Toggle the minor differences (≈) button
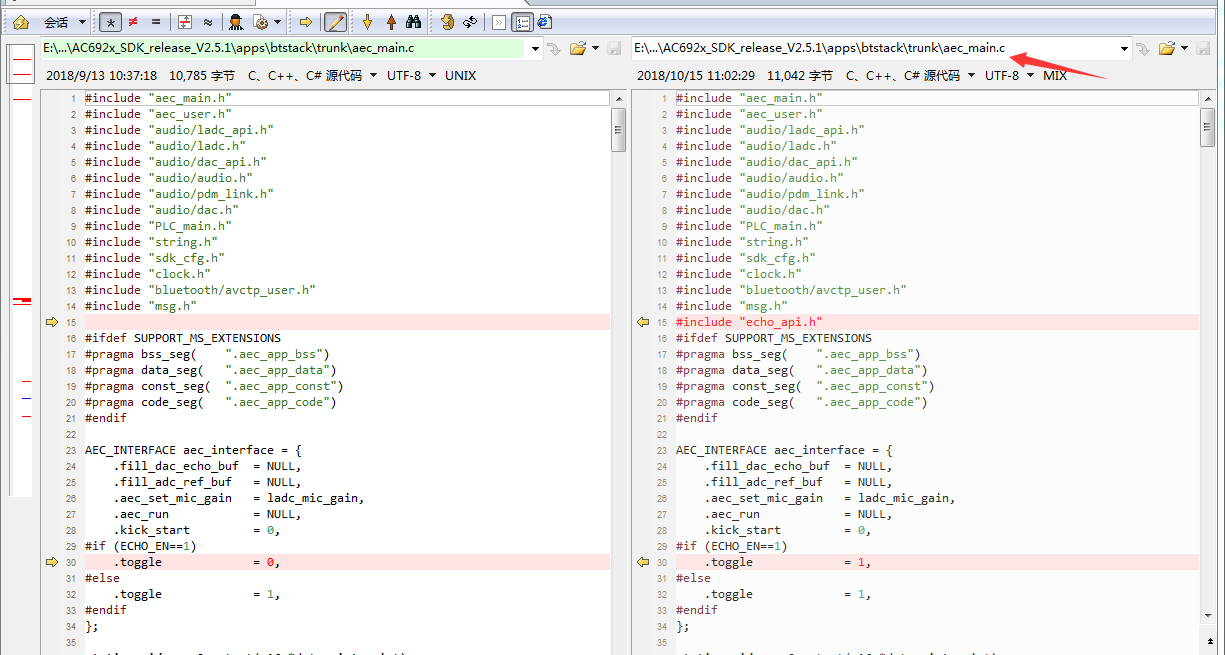The image size is (1225, 655). pyautogui.click(x=207, y=21)
